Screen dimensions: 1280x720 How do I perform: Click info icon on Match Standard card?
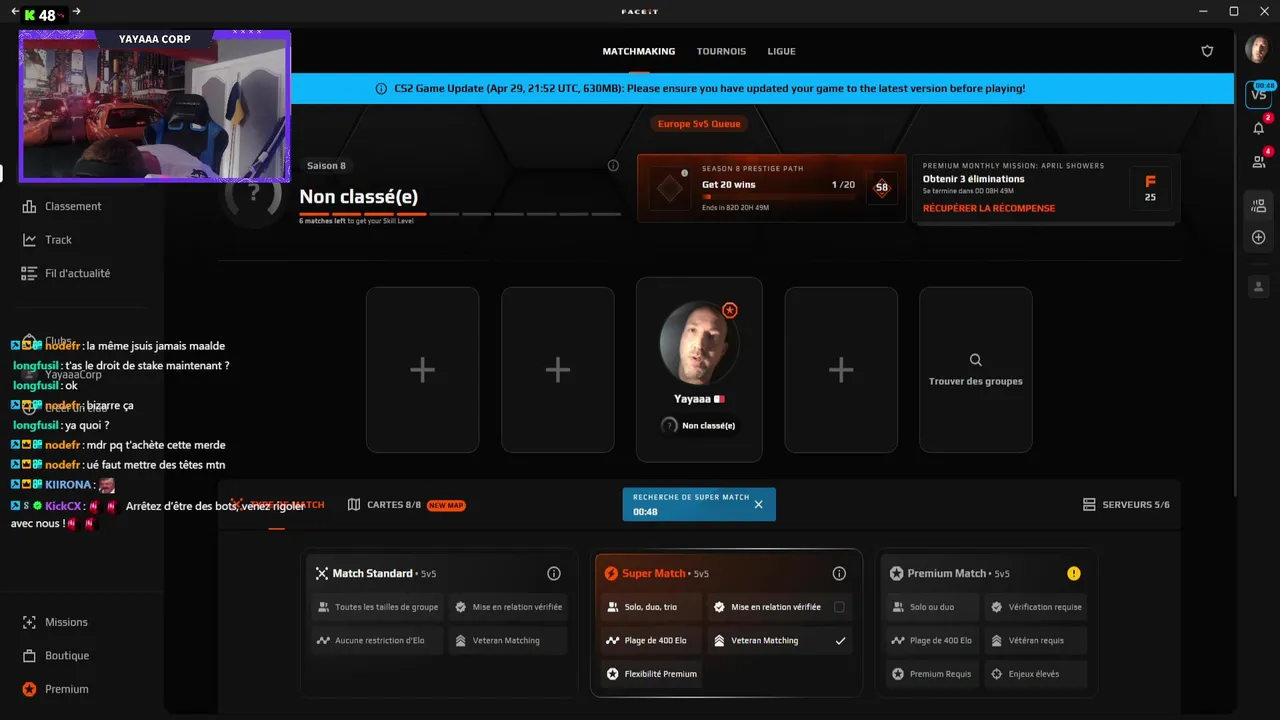554,574
